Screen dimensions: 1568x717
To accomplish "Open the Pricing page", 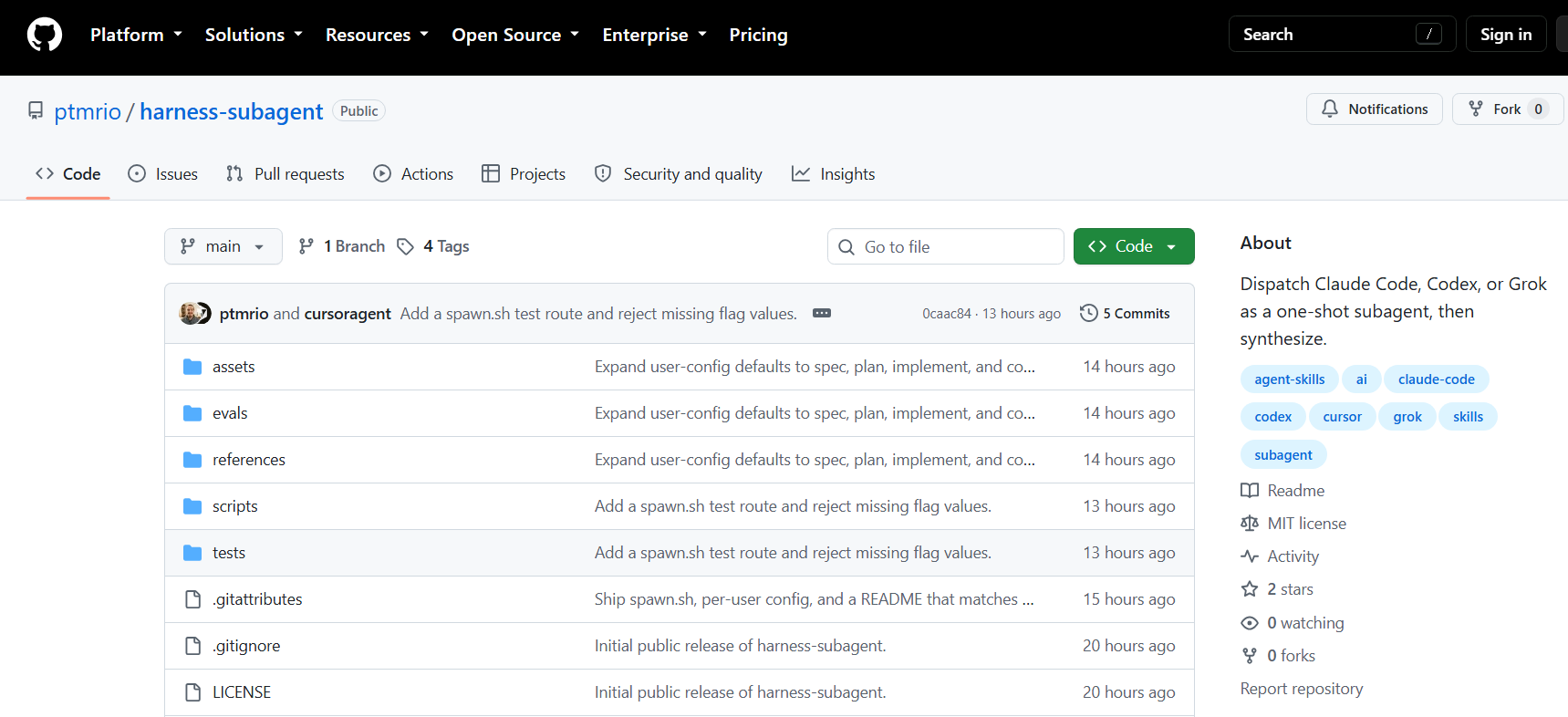I will (x=758, y=35).
